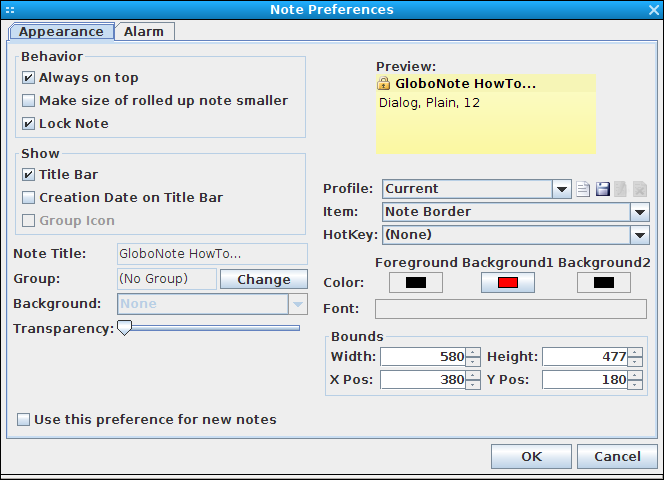Click the Change group button
The width and height of the screenshot is (664, 480).
(264, 279)
